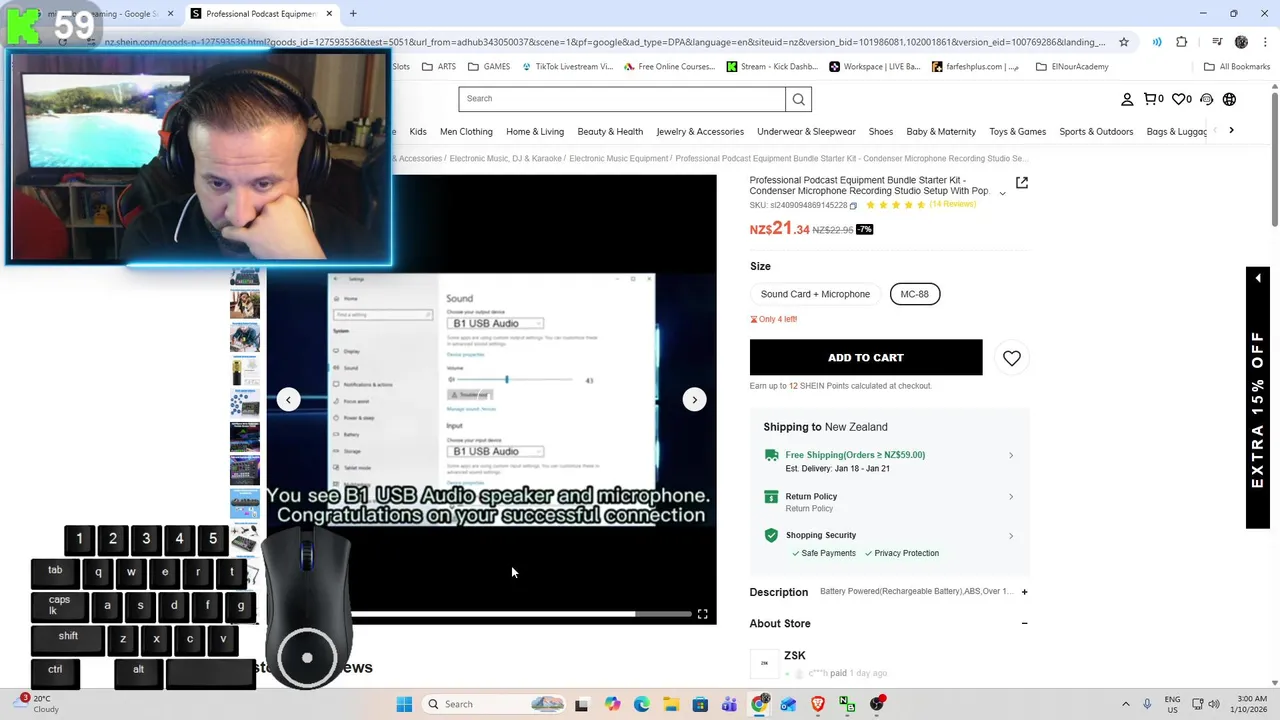The height and width of the screenshot is (720, 1280).
Task: Open Microsoft Store from the taskbar
Action: (x=700, y=704)
